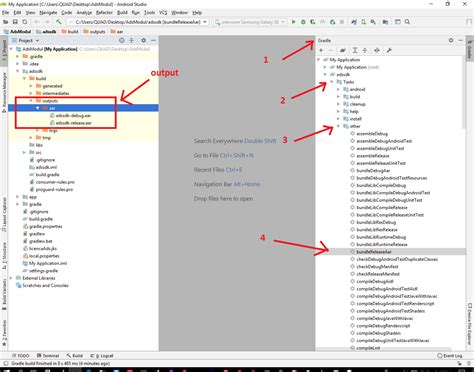
Task: Open the Build tool window tab at bottom
Action: [x=75, y=356]
